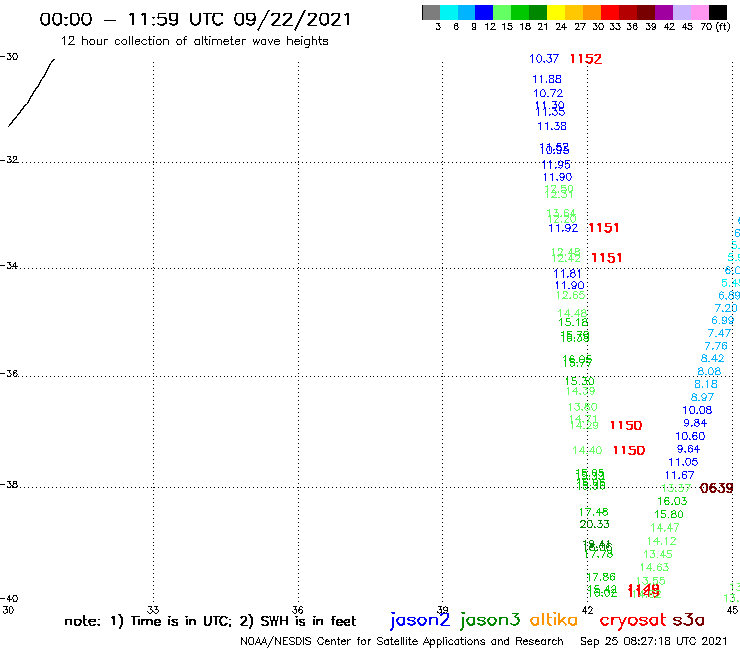The image size is (740, 650).
Task: Click the black swatch ending the color scale
Action: click(718, 12)
